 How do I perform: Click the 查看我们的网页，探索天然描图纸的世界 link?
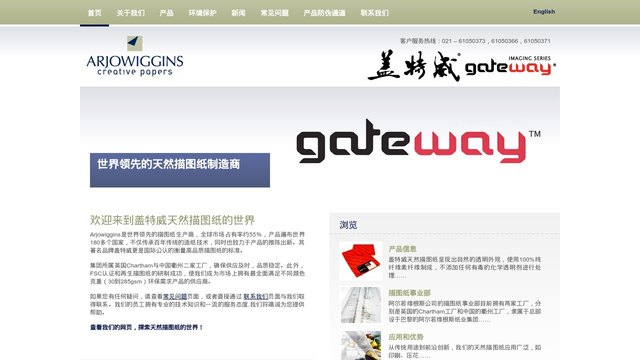[x=147, y=327]
